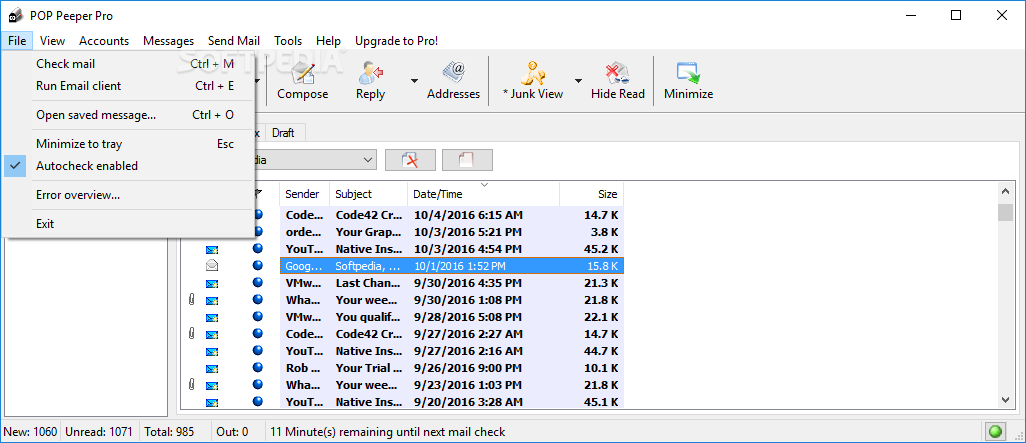This screenshot has width=1026, height=443.
Task: Click the next mail check countdown text
Action: tap(387, 432)
